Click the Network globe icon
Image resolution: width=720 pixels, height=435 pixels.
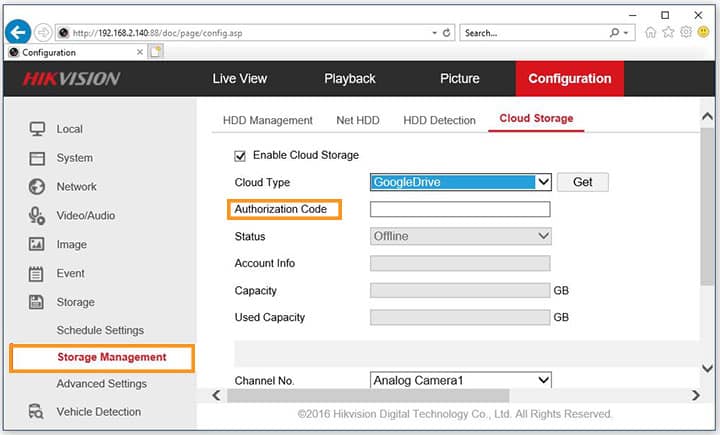(37, 187)
